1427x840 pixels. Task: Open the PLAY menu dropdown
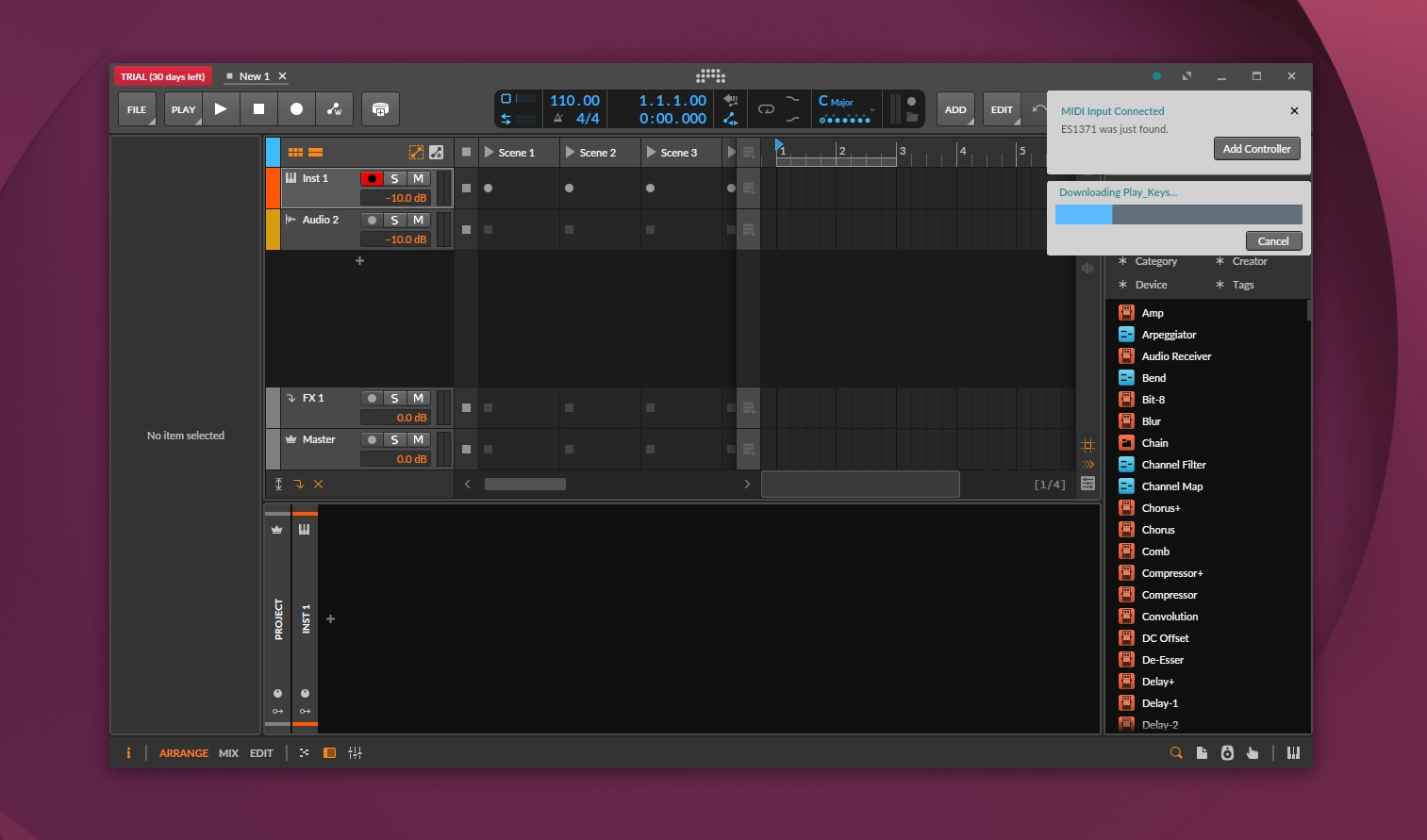183,109
